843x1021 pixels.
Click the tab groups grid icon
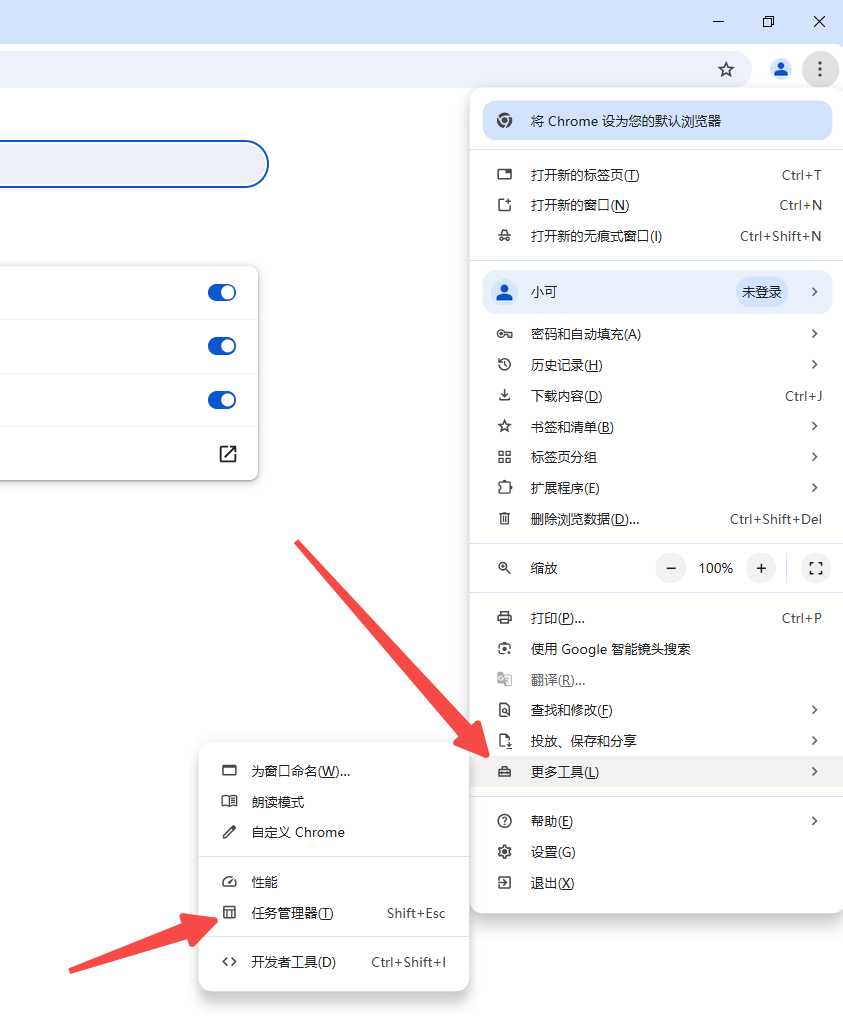click(x=504, y=457)
